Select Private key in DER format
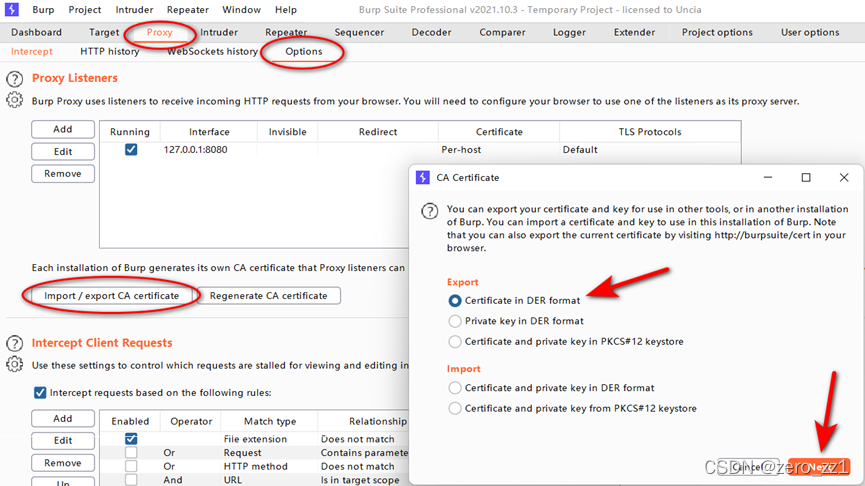The width and height of the screenshot is (865, 486). (x=455, y=321)
